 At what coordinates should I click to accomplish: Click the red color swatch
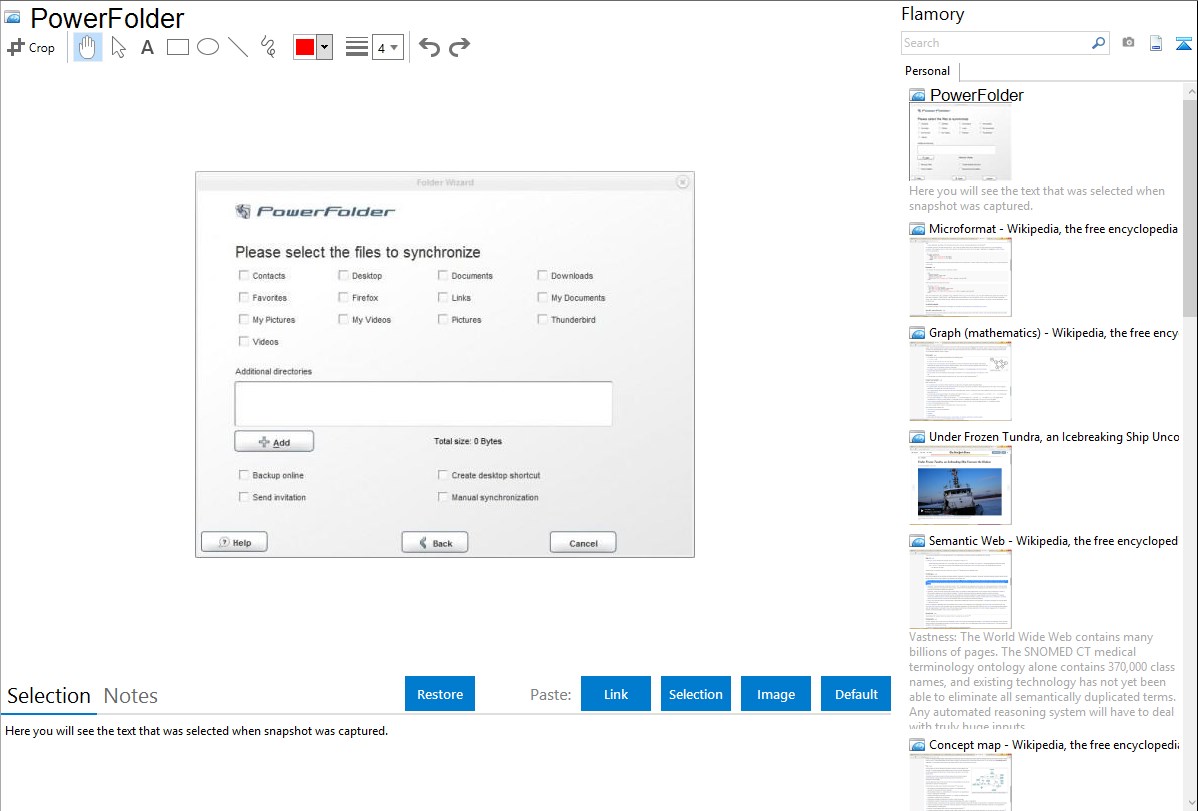coord(305,47)
